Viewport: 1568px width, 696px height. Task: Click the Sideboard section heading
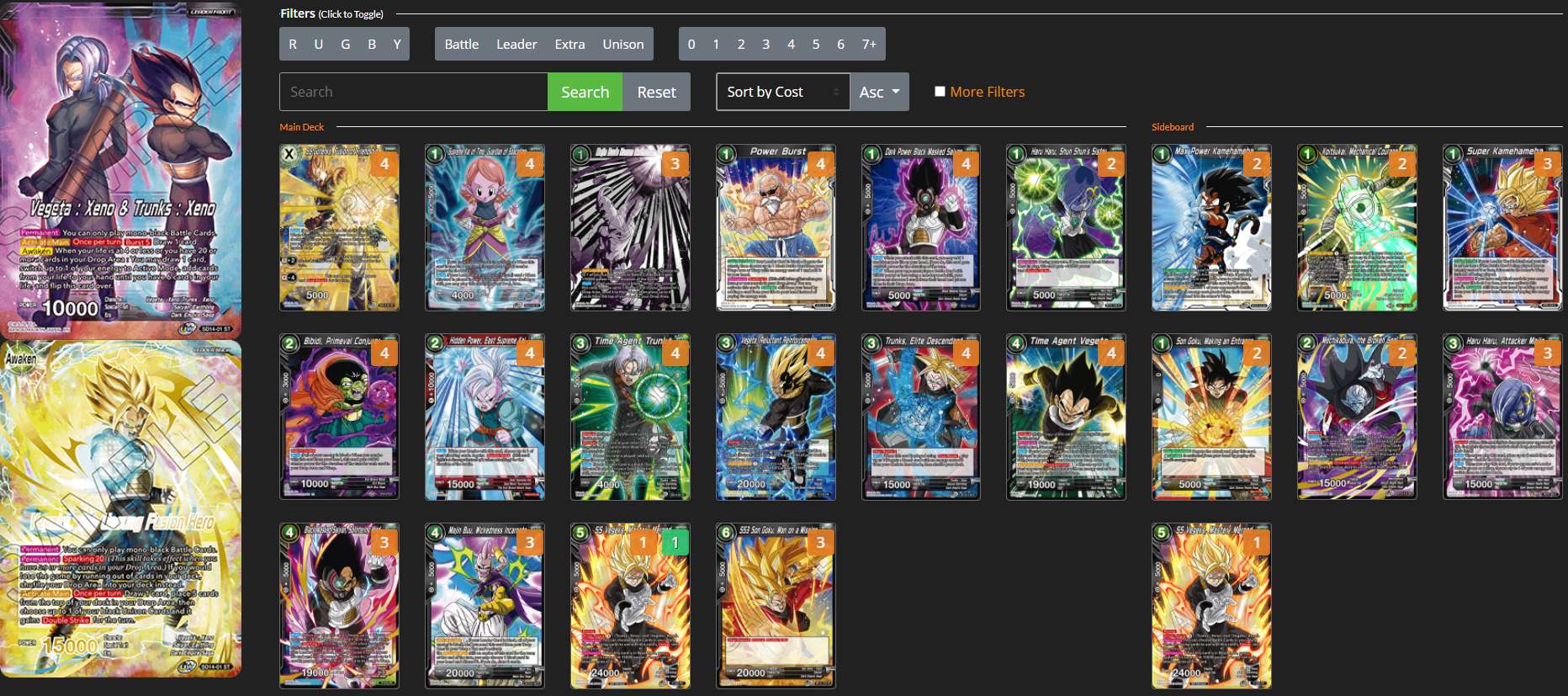pos(1173,127)
